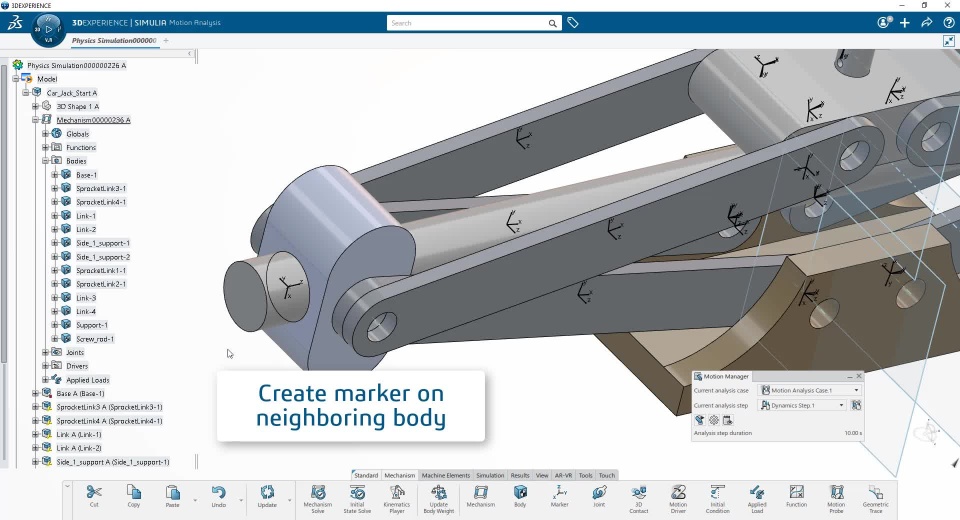Open the 3DEXPERIENCE compass
960x520 pixels.
(48, 30)
